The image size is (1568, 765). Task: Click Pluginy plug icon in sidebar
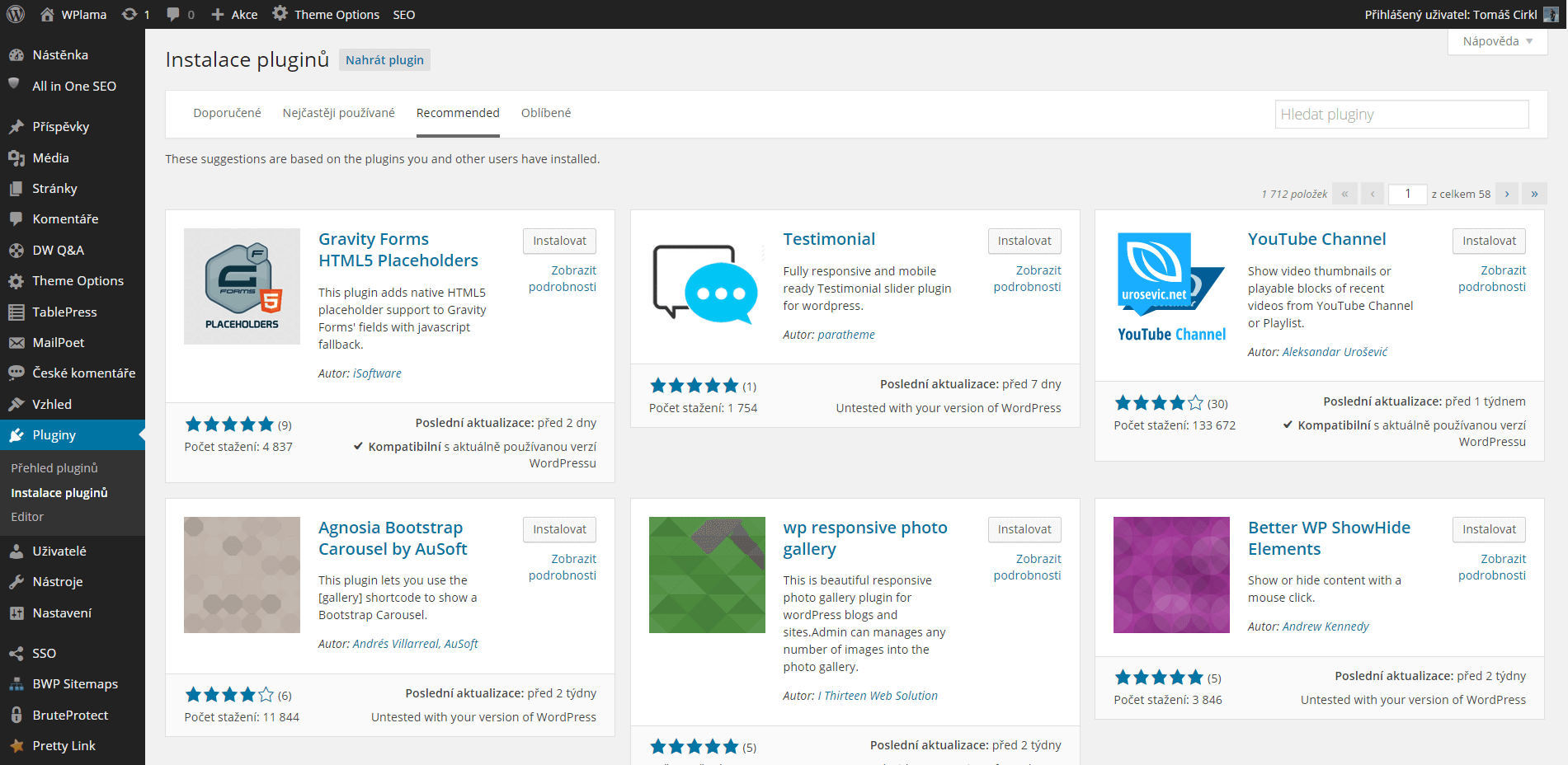coord(16,434)
